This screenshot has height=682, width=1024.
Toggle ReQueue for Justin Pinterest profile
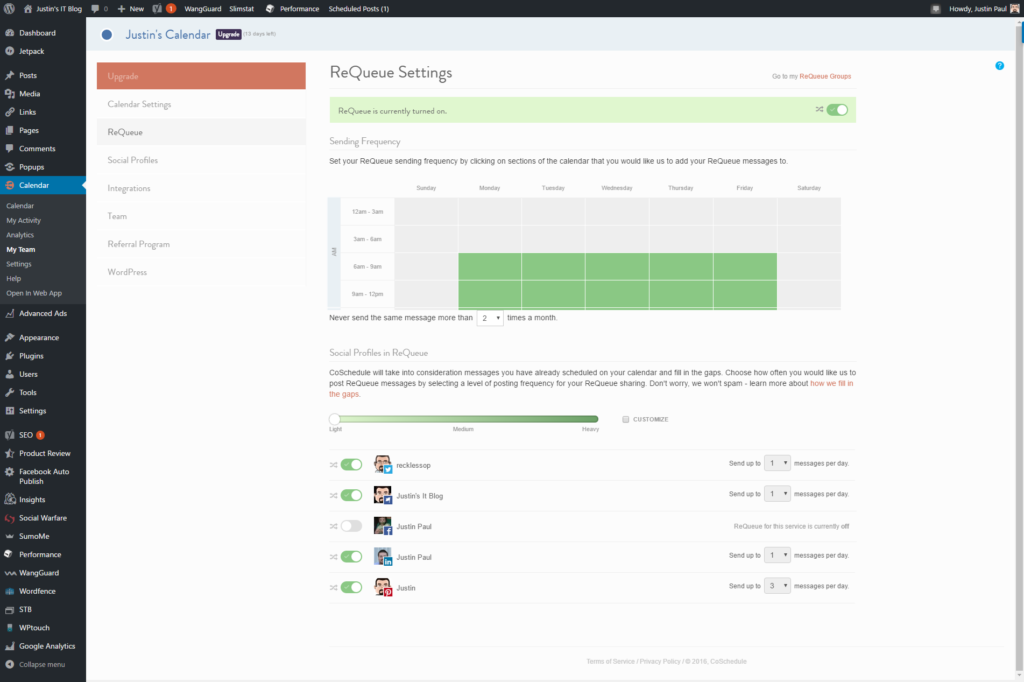351,587
